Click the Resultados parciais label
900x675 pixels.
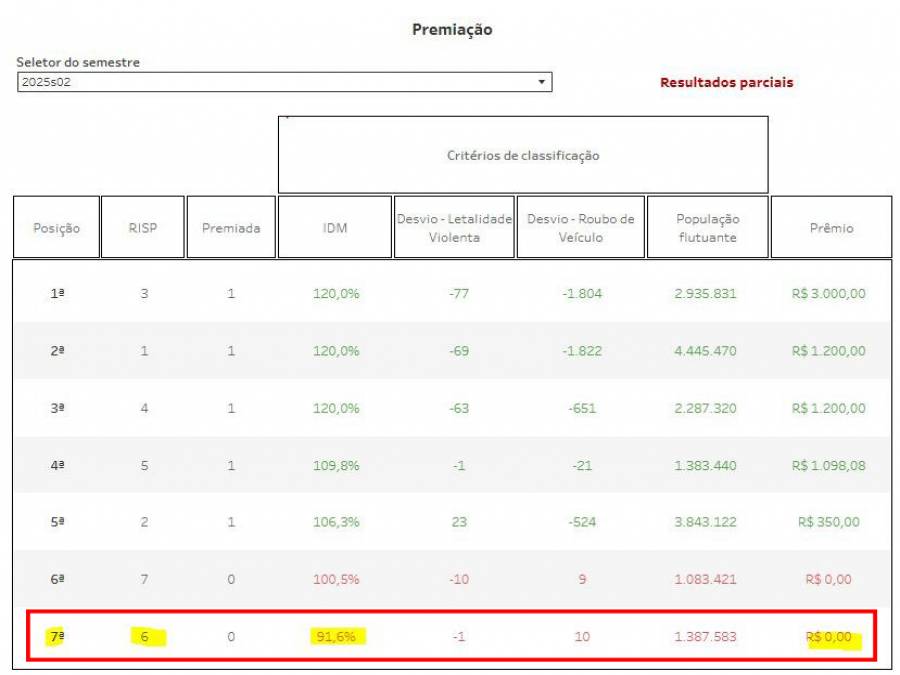click(726, 83)
